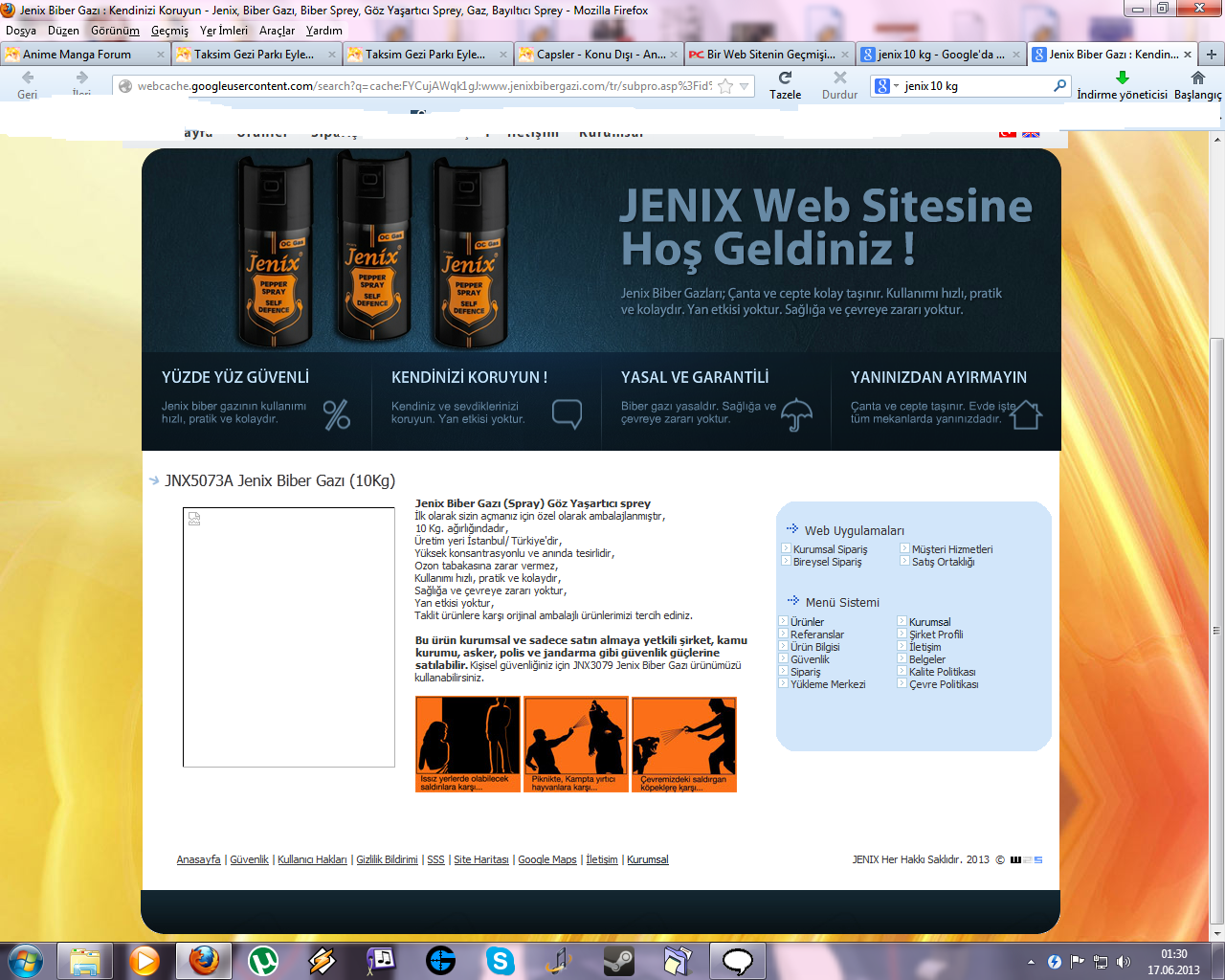Viewport: 1225px width, 980px height.
Task: Open the 'saldırgan köpeklere' dog scenario thumbnail
Action: click(684, 744)
